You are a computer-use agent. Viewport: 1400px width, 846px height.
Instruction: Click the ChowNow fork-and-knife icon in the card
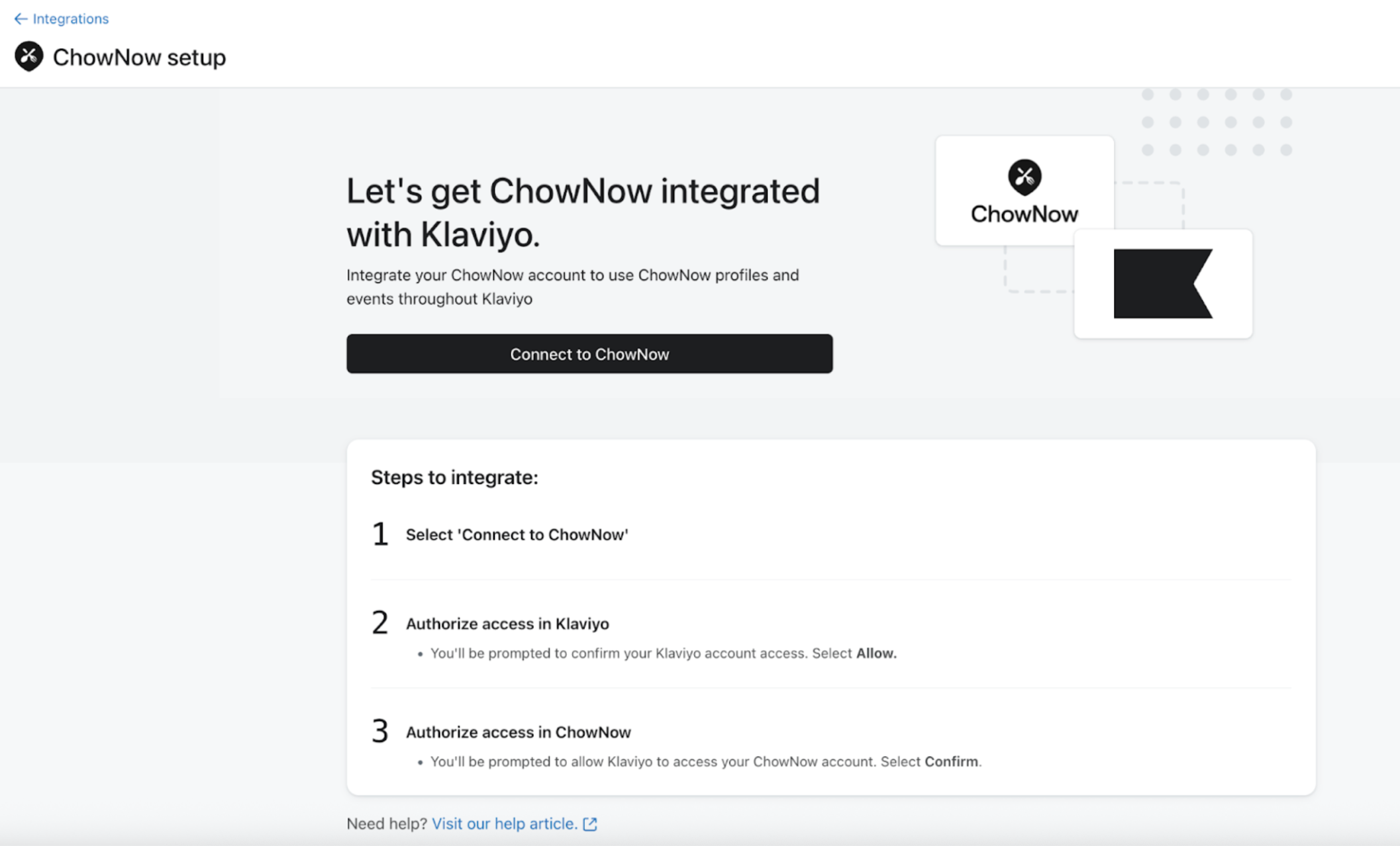pyautogui.click(x=1024, y=177)
